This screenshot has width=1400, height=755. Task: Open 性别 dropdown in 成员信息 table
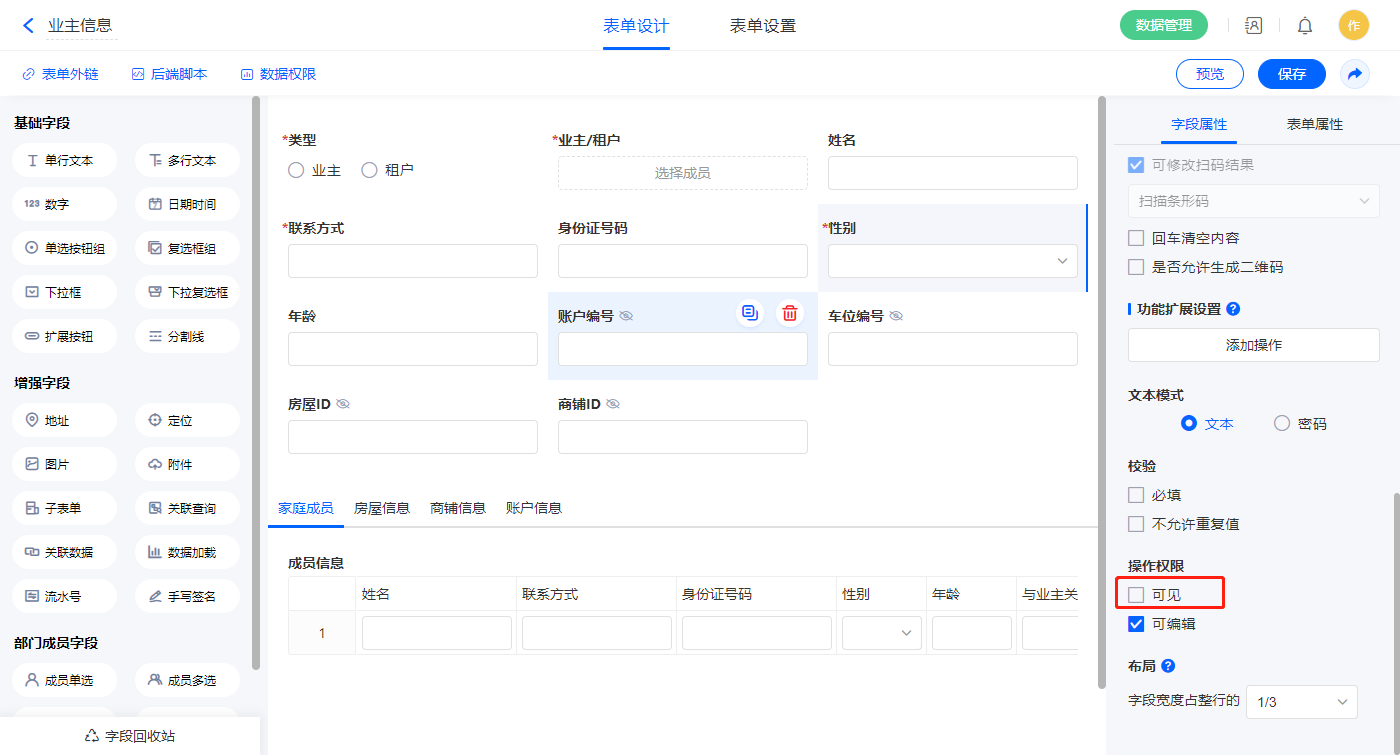pos(881,633)
